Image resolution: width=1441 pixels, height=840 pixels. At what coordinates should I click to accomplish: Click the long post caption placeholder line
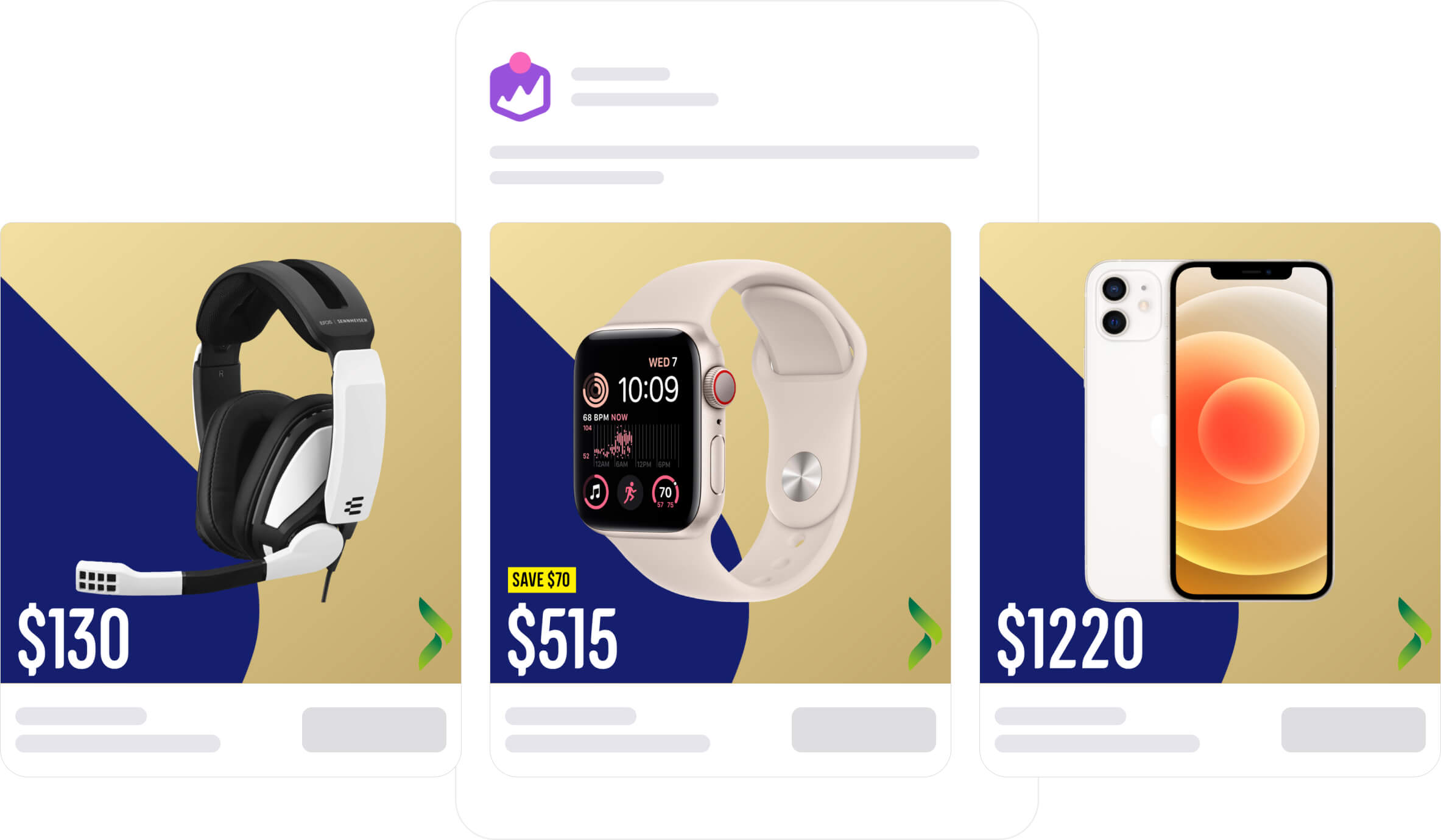735,152
